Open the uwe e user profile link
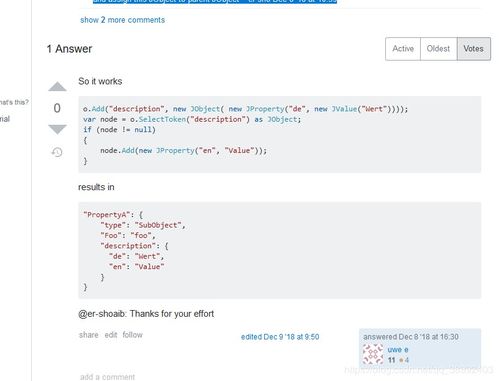 398,350
